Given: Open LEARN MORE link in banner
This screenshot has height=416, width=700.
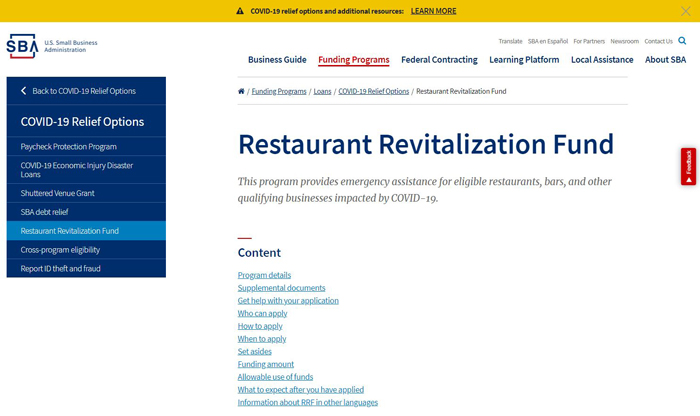Looking at the screenshot, I should [x=433, y=11].
